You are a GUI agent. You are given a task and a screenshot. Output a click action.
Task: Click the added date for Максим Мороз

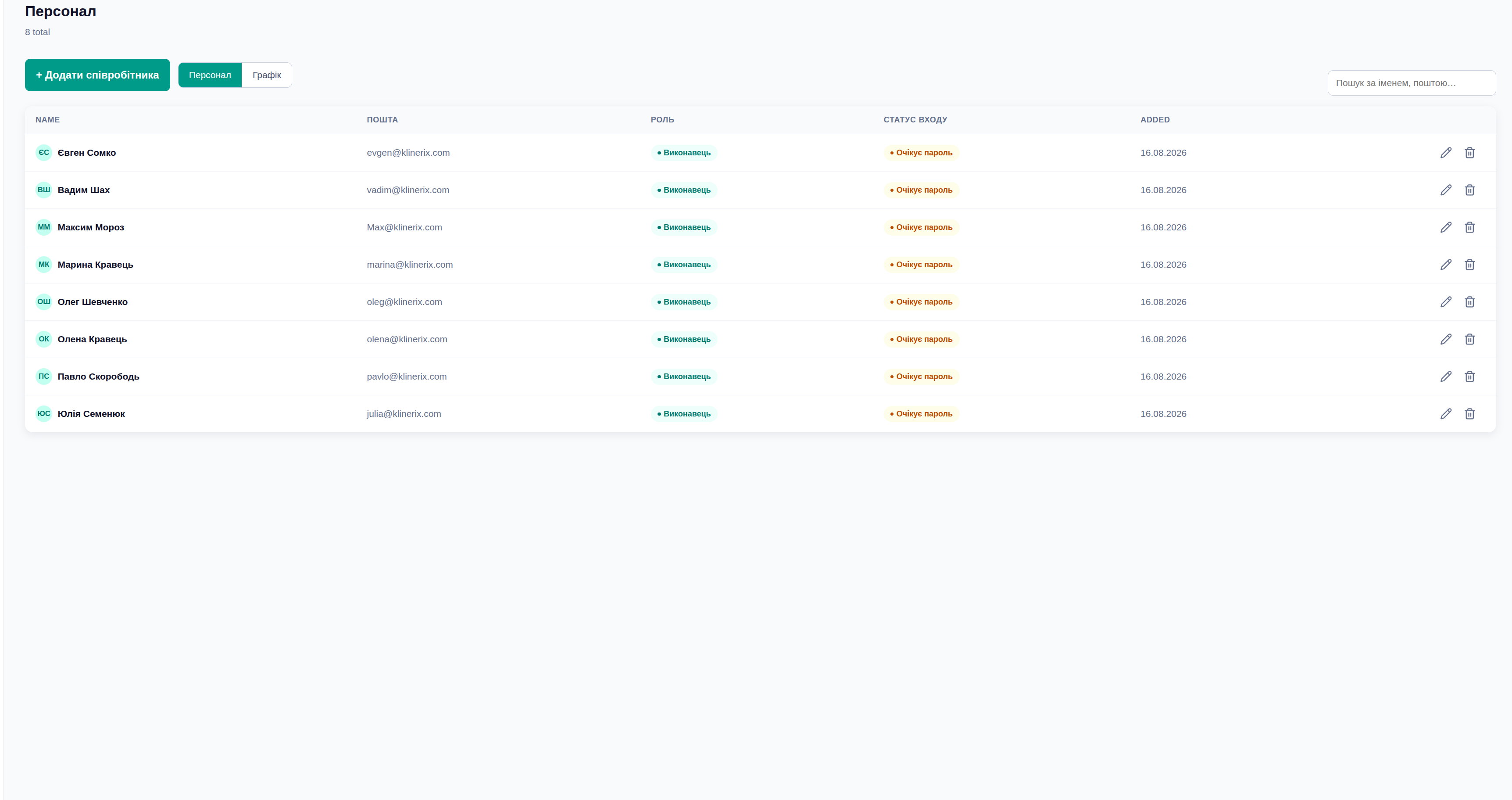(1163, 227)
